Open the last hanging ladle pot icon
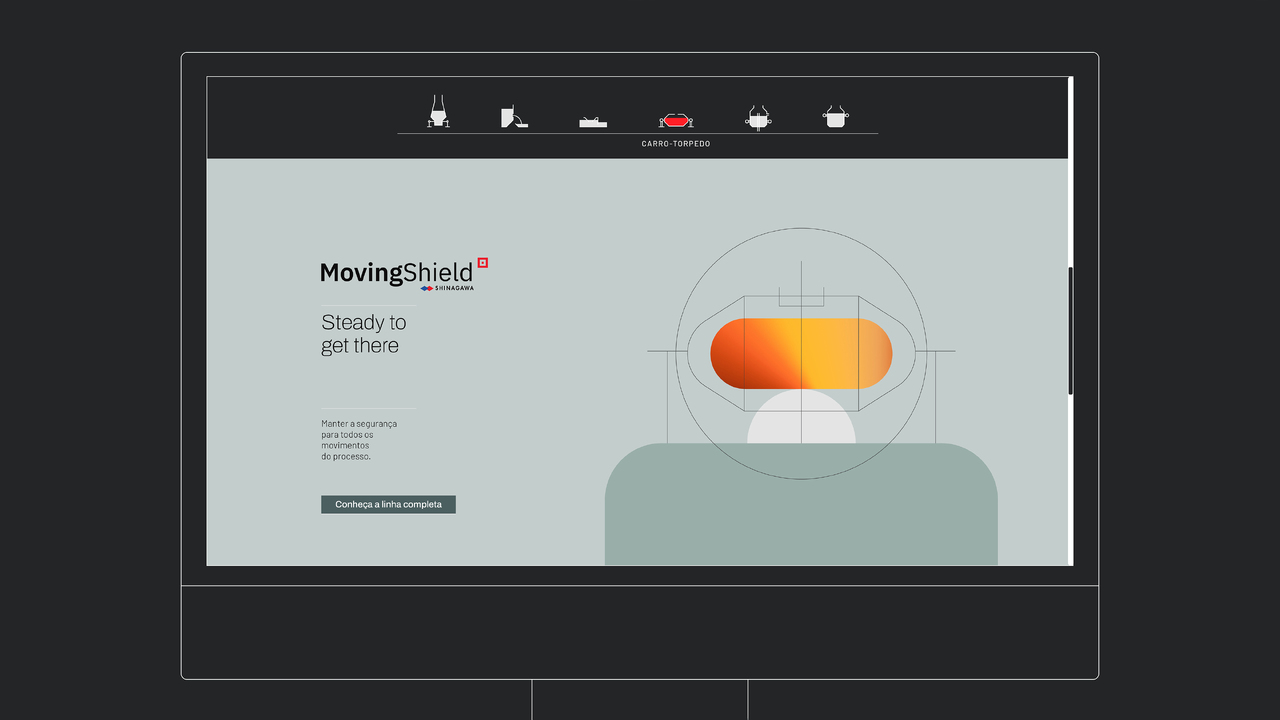The image size is (1280, 720). pos(836,117)
